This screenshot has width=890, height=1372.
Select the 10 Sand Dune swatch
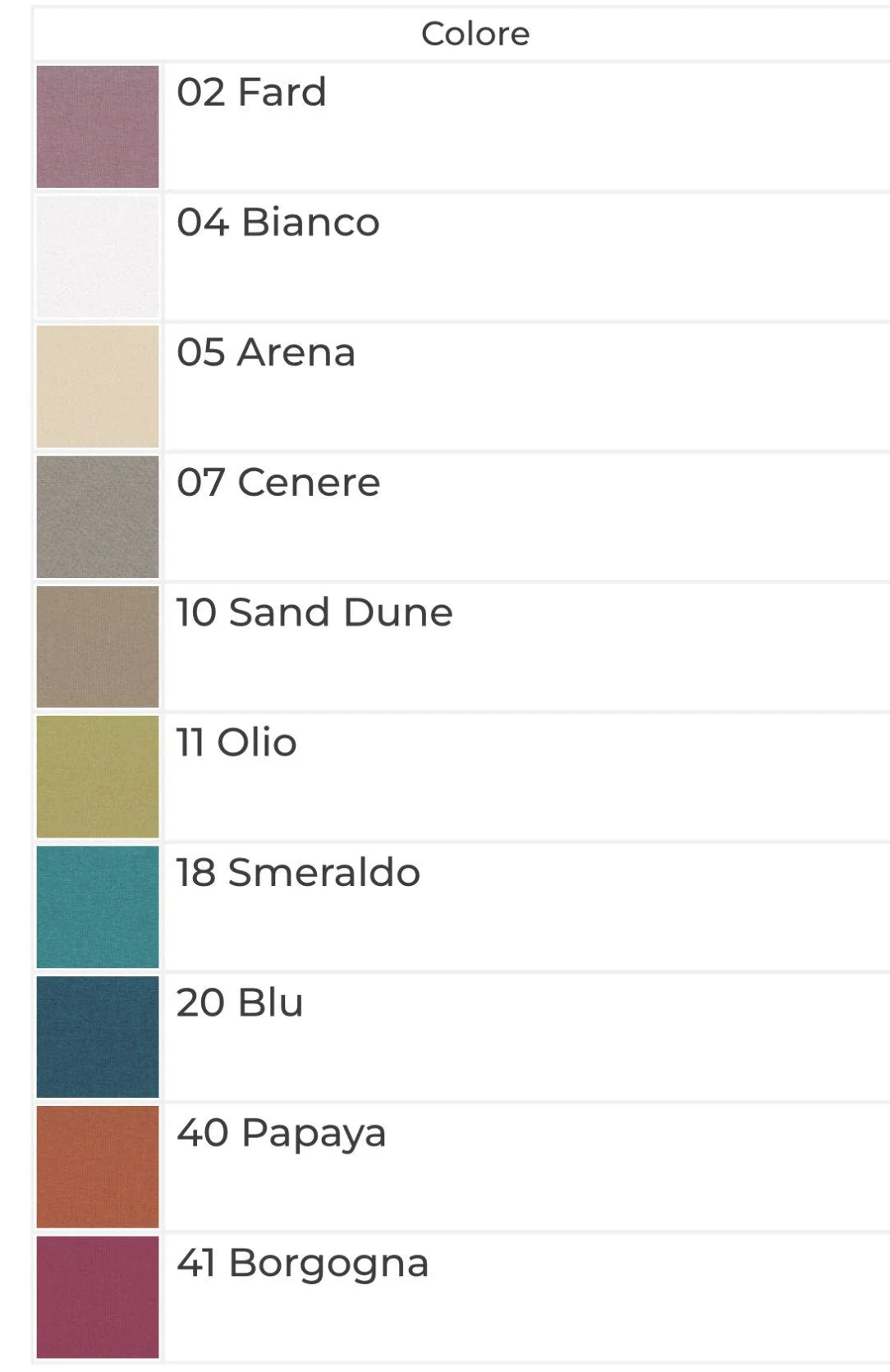tap(98, 647)
